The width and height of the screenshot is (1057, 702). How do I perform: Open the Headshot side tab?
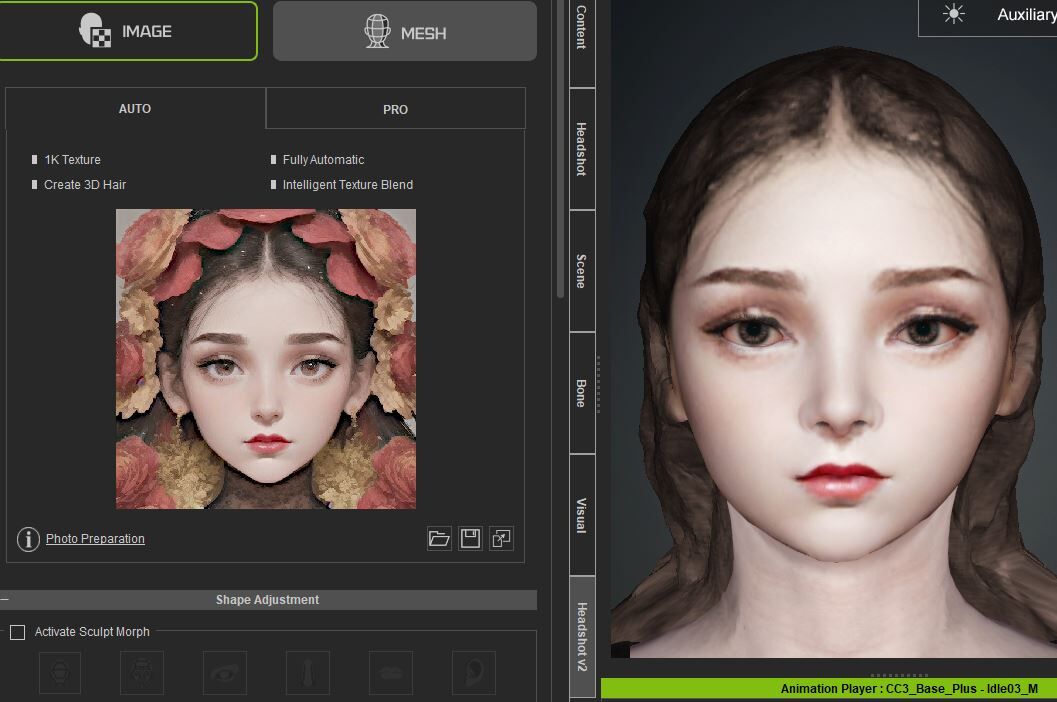click(x=582, y=149)
